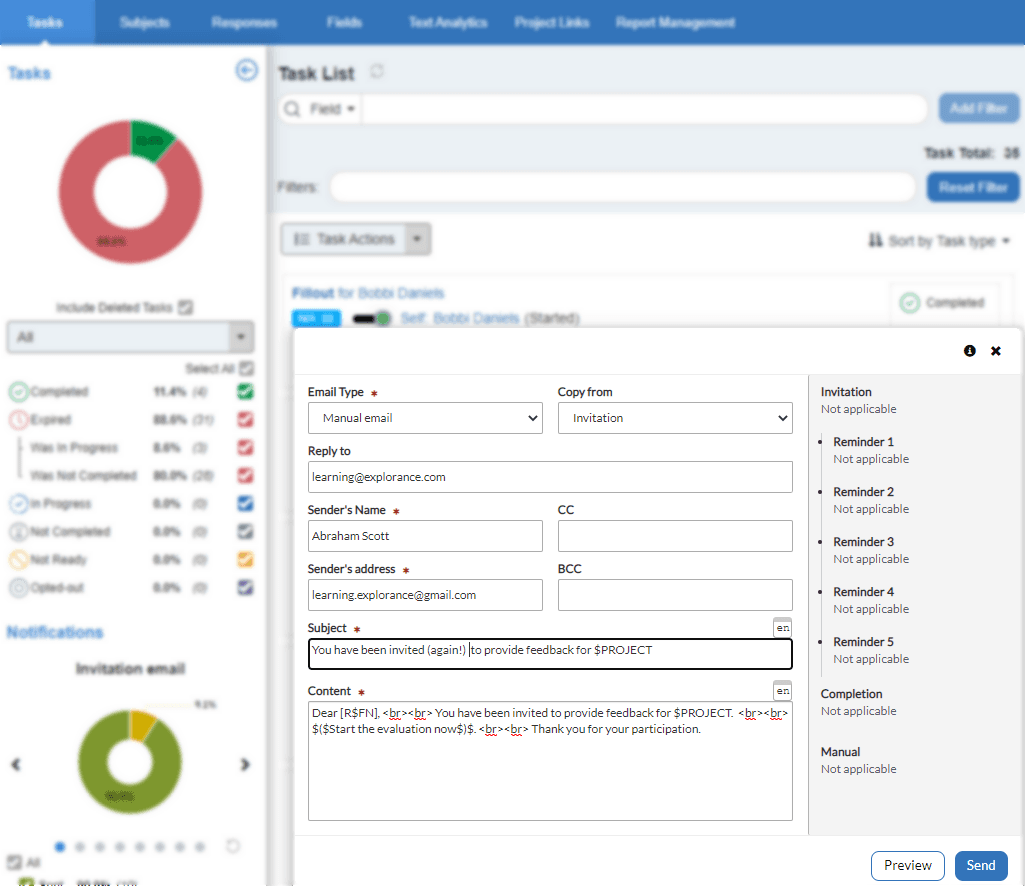Click the Content text area
Viewport: 1025px width, 886px height.
[x=550, y=761]
